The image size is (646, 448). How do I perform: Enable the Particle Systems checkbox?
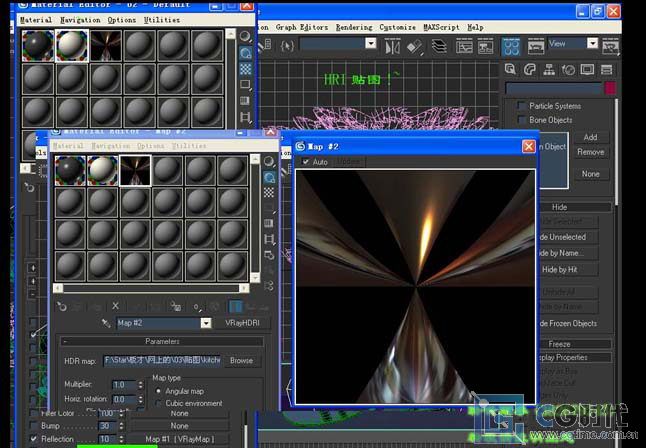[x=521, y=106]
